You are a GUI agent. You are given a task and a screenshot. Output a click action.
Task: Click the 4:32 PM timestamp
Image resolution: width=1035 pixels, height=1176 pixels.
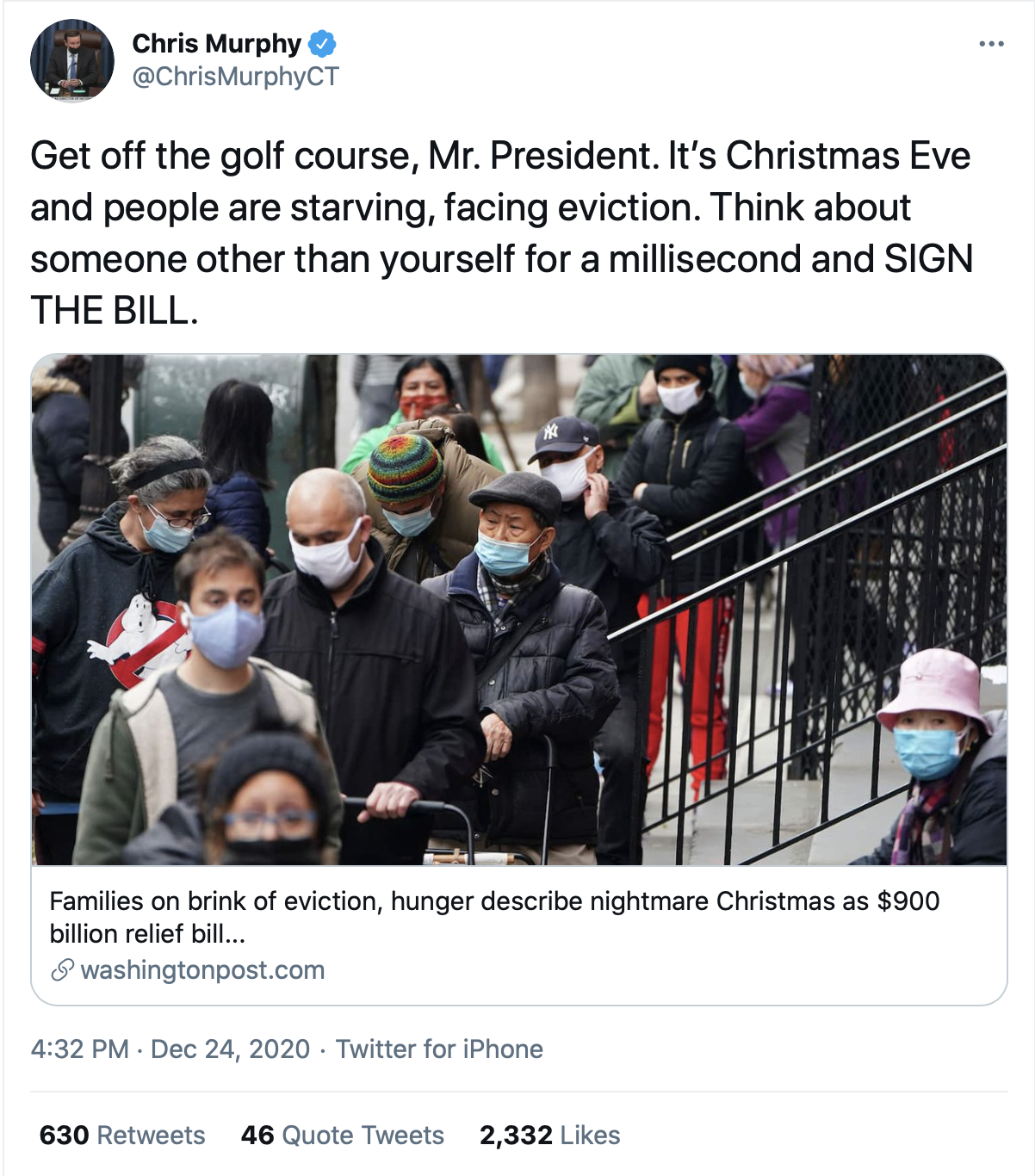coord(79,1049)
